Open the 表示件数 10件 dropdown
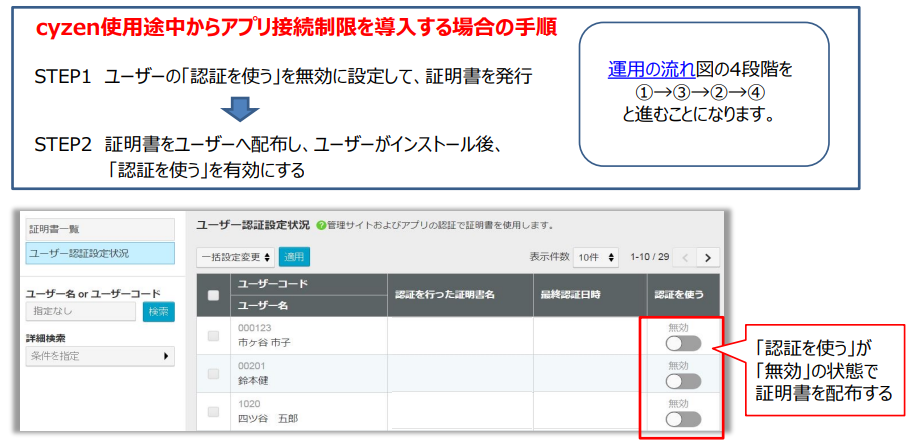This screenshot has width=923, height=441. tap(596, 257)
